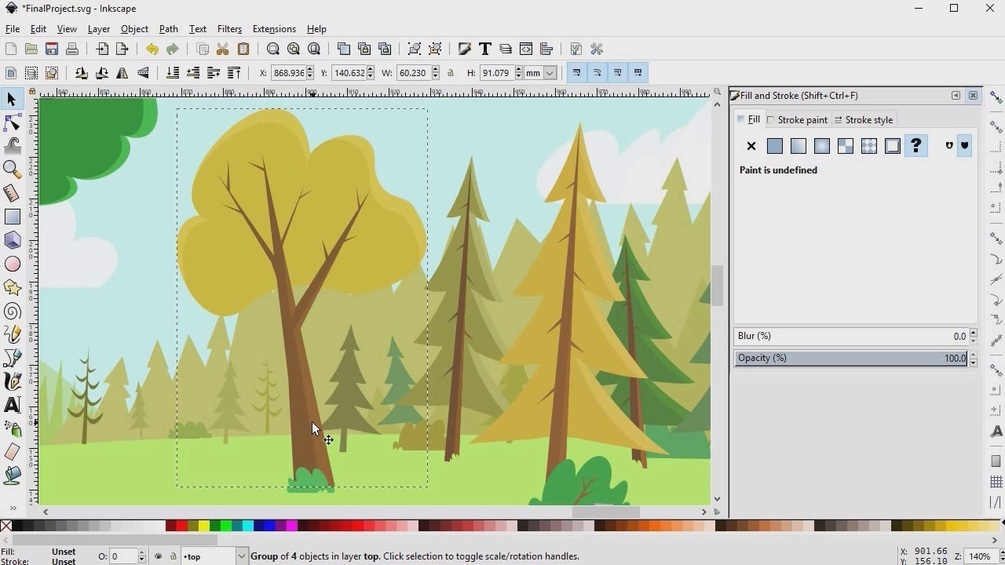Pick the Star and polygon tool
Screen dimensions: 1005x565
tap(12, 288)
